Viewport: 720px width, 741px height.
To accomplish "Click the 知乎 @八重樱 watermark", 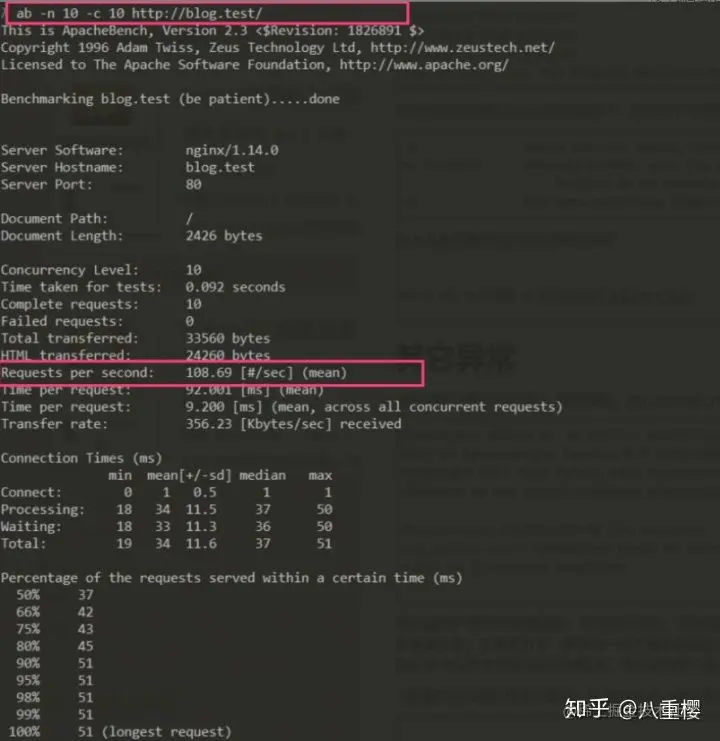I will [633, 709].
